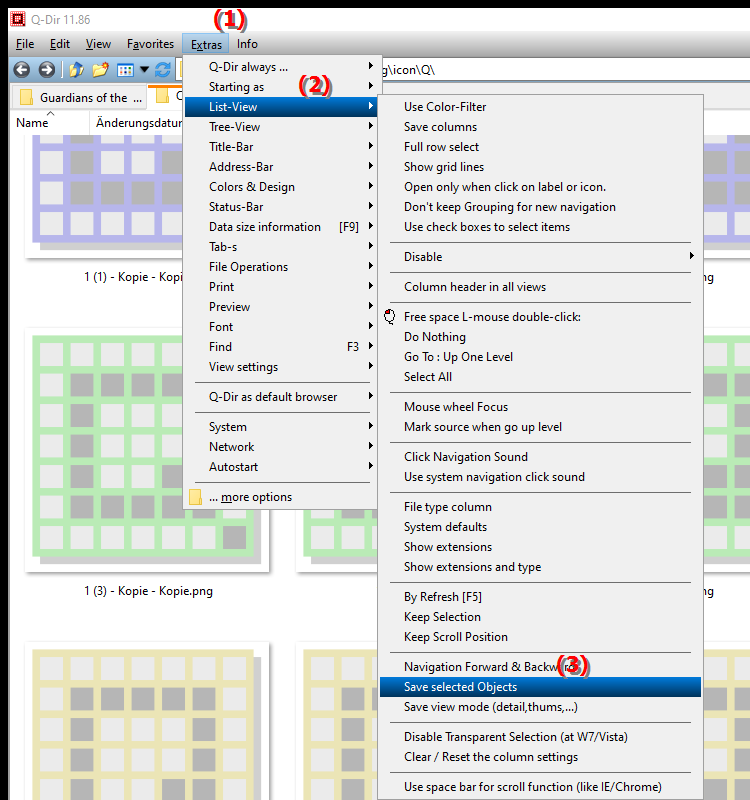Click the Q-Dir app icon in title bar
This screenshot has height=800, width=750.
[18, 19]
